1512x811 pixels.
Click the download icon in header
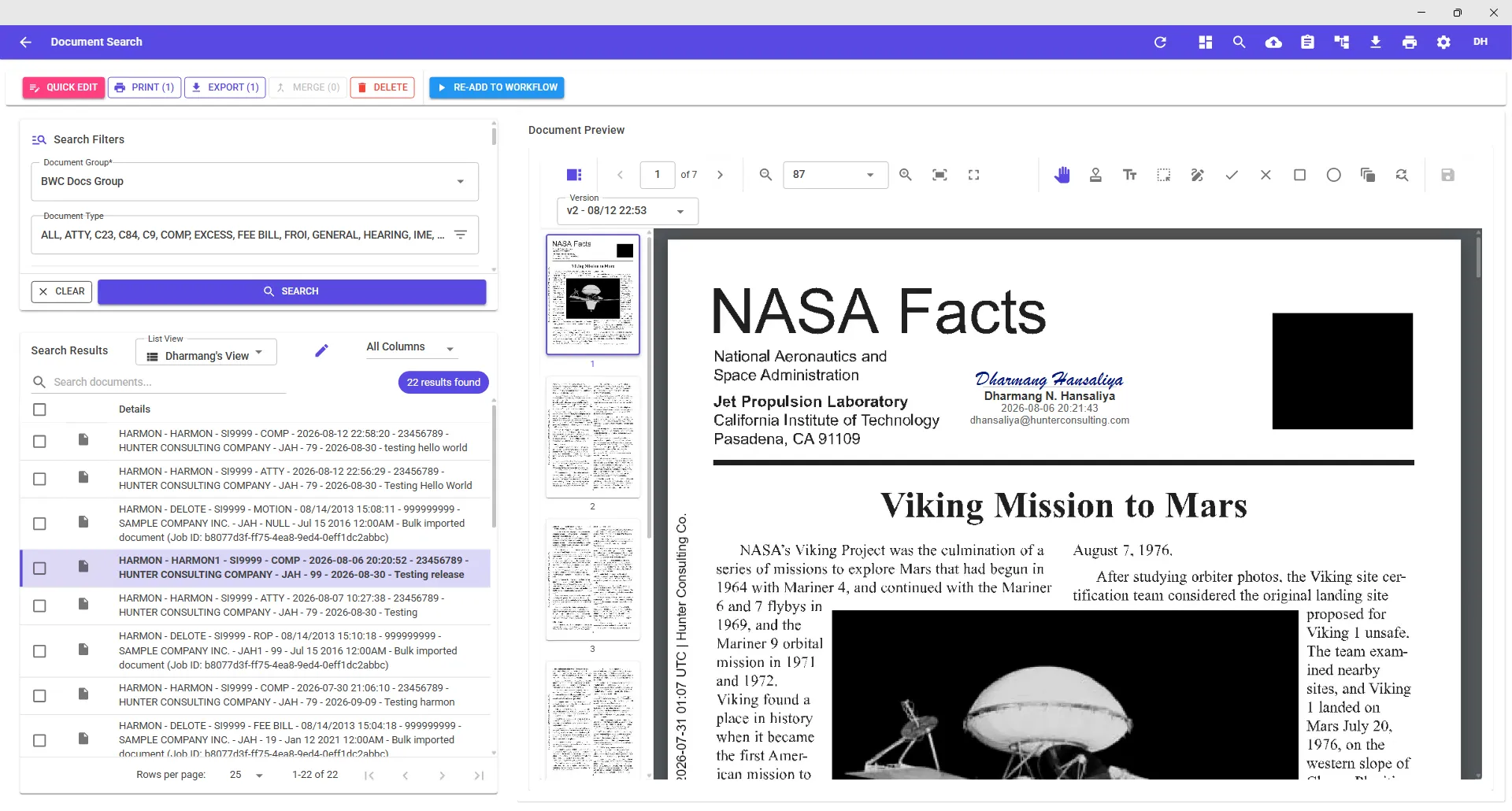[x=1376, y=43]
